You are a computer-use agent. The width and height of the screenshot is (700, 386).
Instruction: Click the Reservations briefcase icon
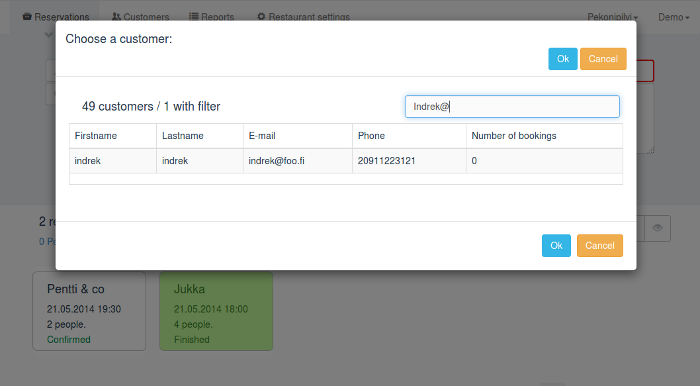[x=27, y=17]
